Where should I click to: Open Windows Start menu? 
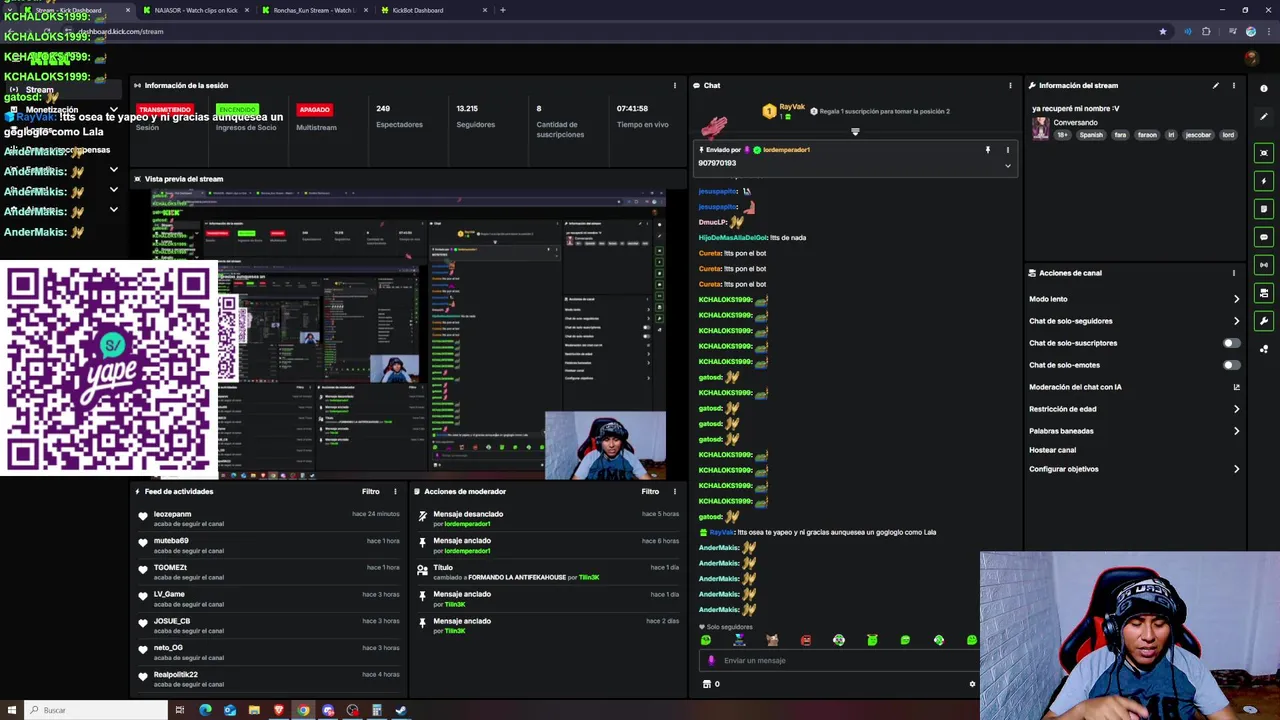point(11,710)
